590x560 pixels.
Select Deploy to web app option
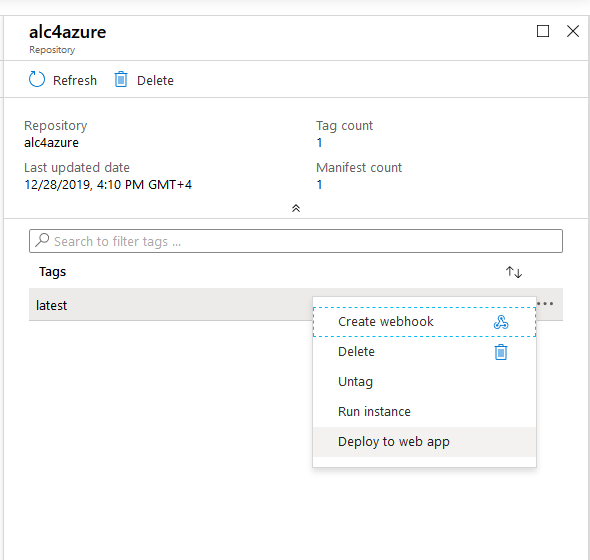pyautogui.click(x=424, y=442)
